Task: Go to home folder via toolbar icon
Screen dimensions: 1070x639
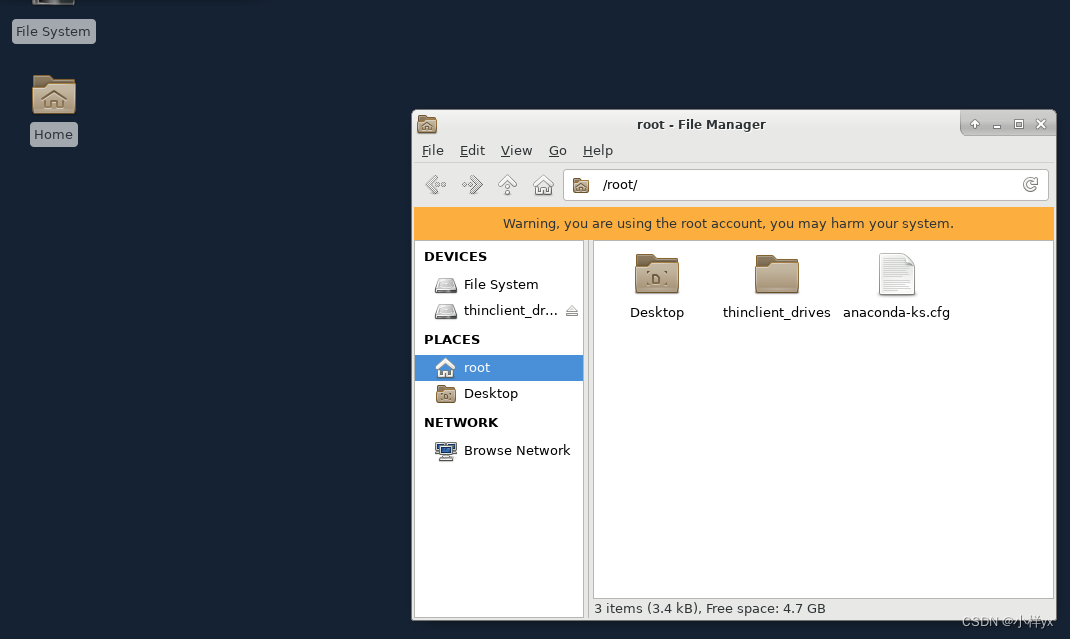Action: point(543,184)
